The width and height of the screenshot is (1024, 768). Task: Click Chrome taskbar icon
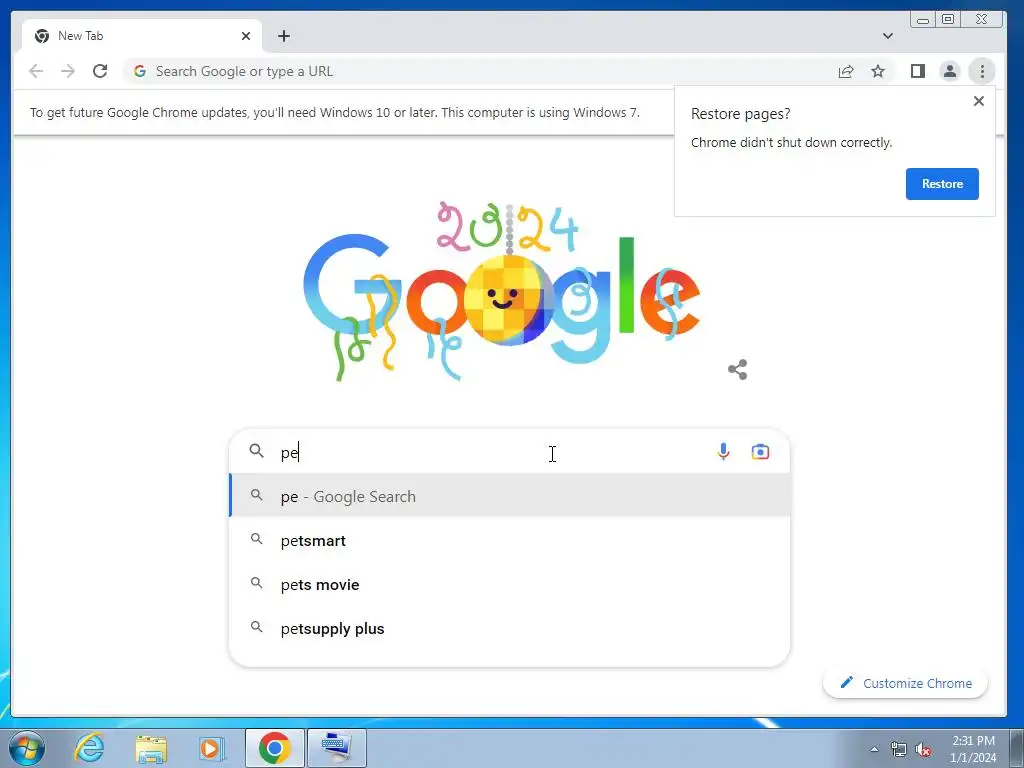coord(275,748)
